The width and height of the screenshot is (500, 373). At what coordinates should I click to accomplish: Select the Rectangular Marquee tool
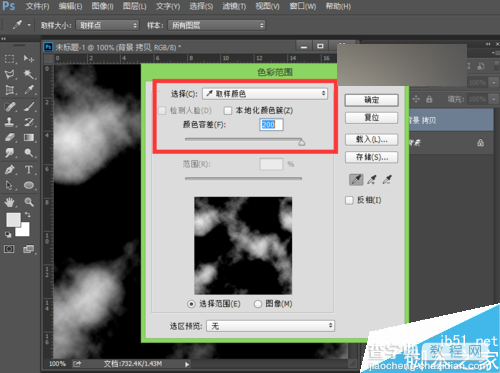(x=9, y=59)
